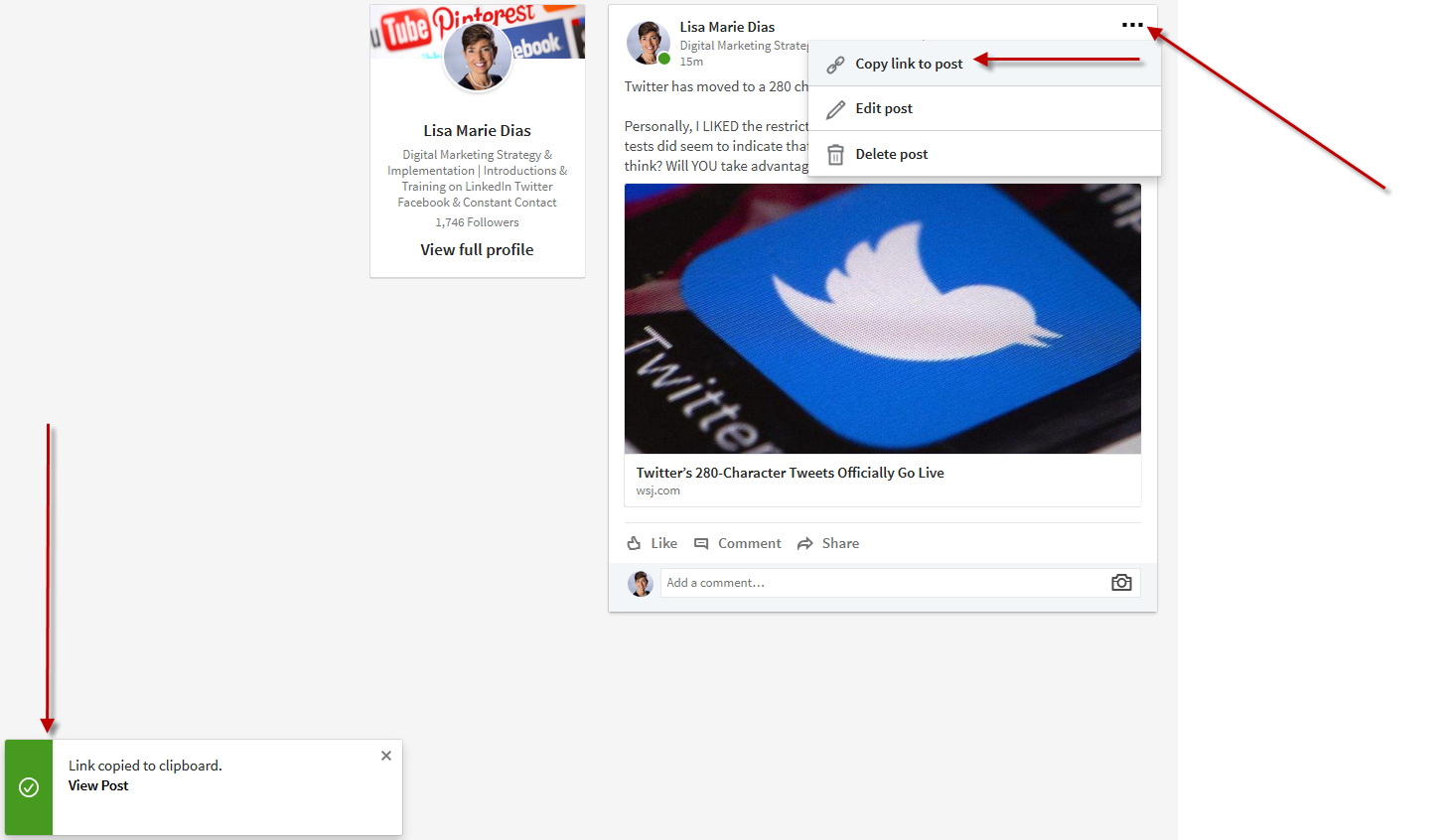Image resolution: width=1448 pixels, height=840 pixels.
Task: Toggle the post options with the three-dot menu
Action: click(1133, 26)
